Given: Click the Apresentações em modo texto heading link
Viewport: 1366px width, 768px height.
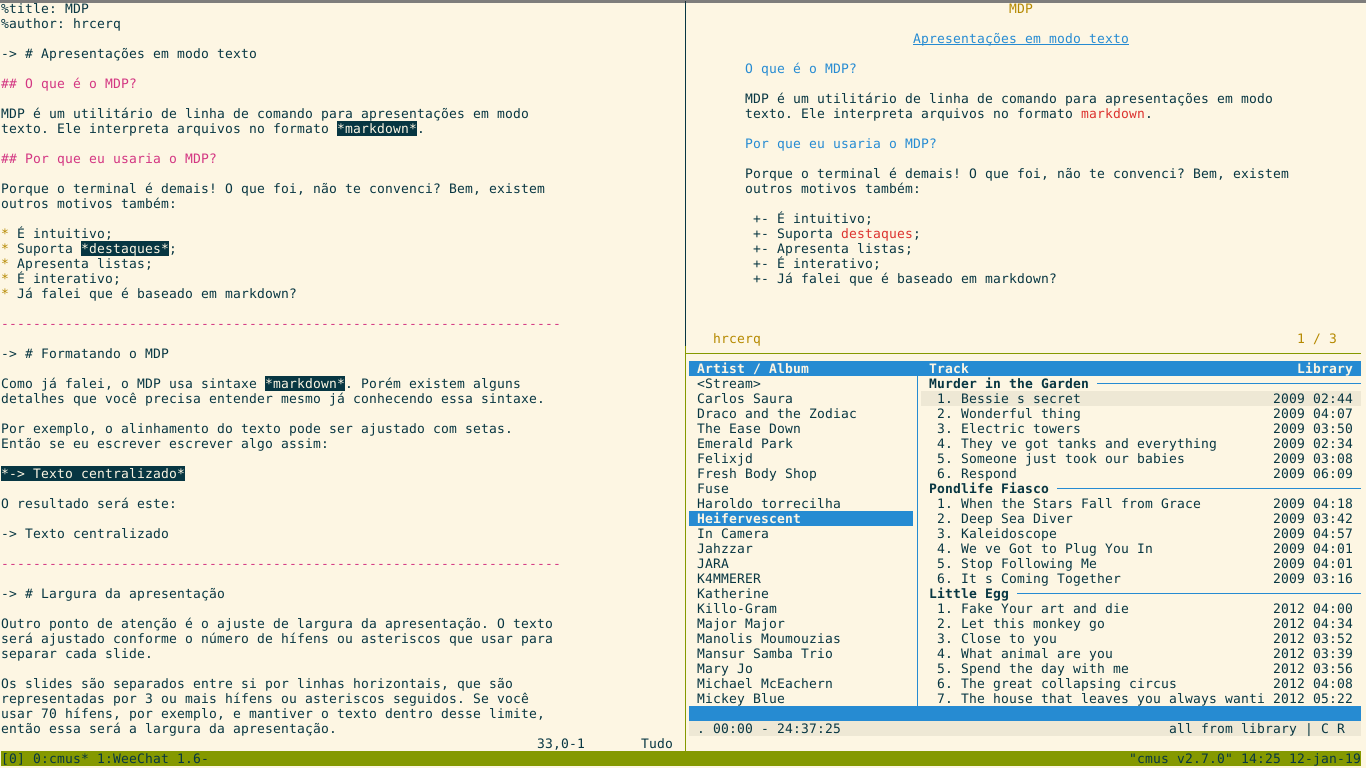Looking at the screenshot, I should coord(1021,39).
